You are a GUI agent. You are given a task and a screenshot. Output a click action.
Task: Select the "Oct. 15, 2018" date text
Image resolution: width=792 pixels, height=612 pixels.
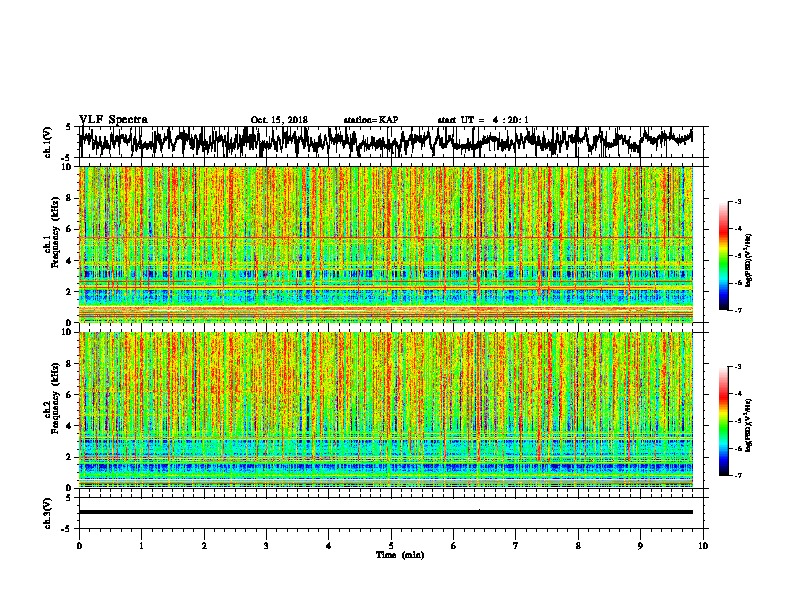tap(279, 120)
